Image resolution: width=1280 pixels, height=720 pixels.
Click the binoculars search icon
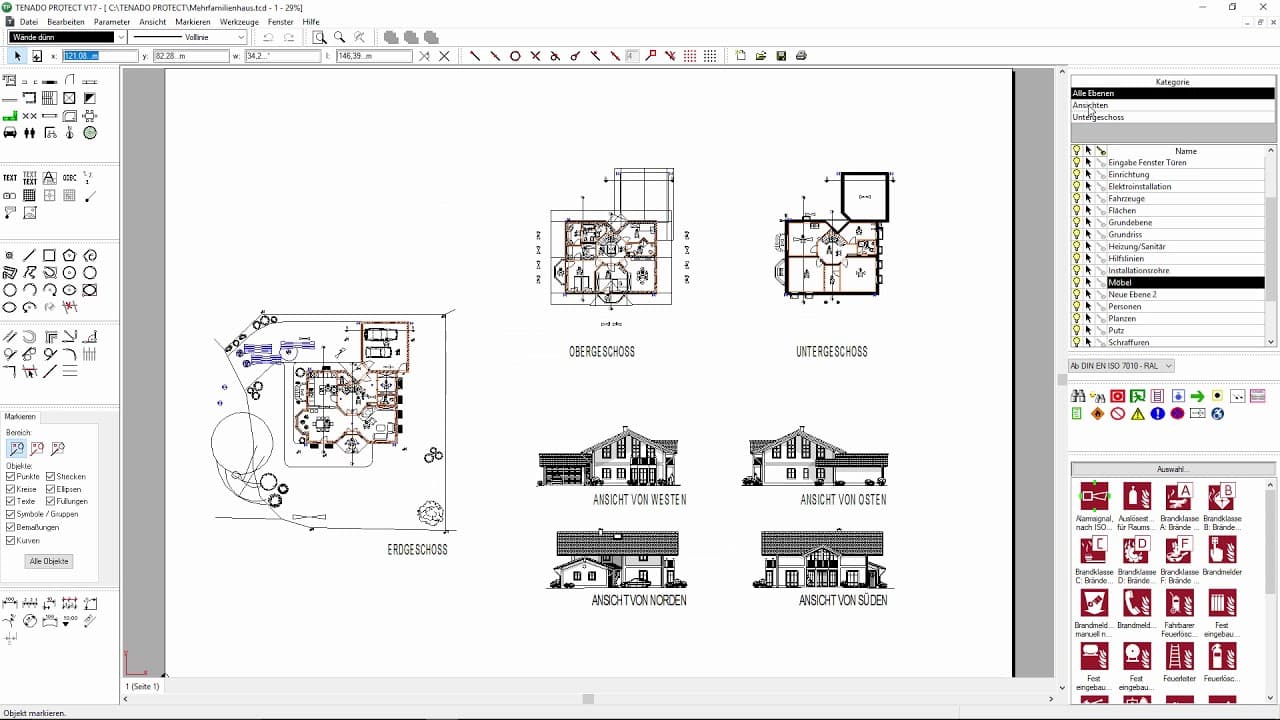pyautogui.click(x=1078, y=396)
